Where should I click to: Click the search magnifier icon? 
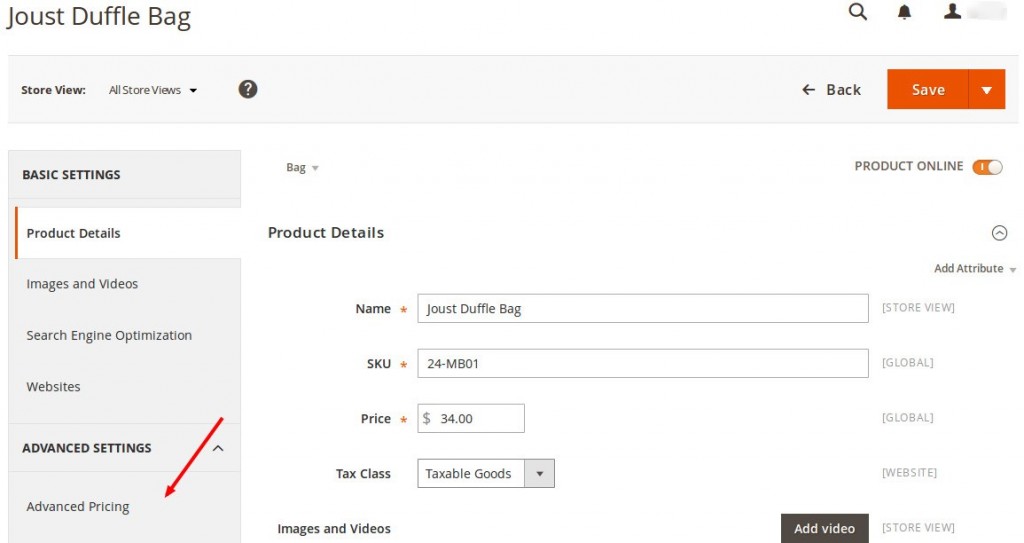click(x=857, y=12)
